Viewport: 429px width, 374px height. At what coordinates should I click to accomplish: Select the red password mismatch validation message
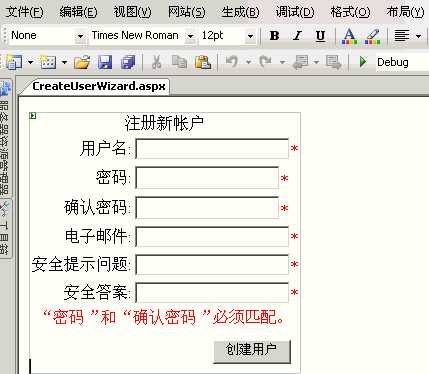163,317
